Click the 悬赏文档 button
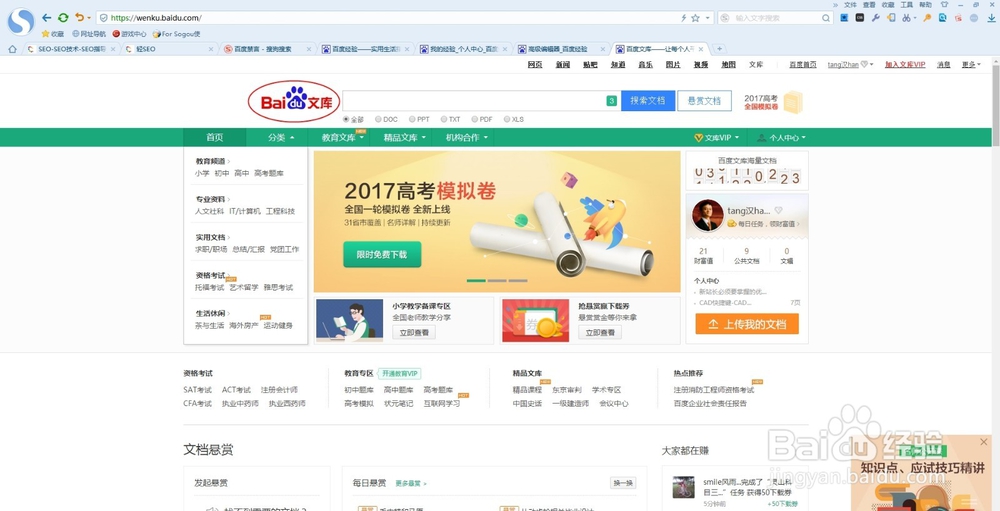1000x511 pixels. click(704, 101)
